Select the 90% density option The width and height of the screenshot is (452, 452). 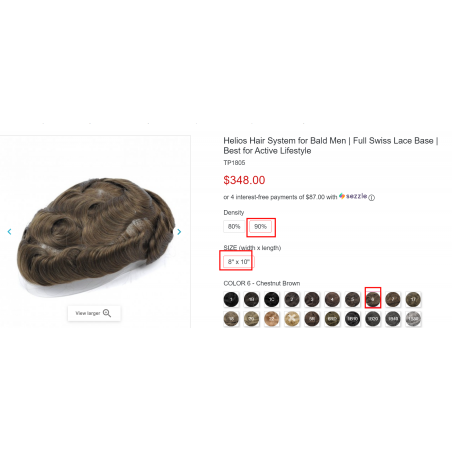(260, 227)
